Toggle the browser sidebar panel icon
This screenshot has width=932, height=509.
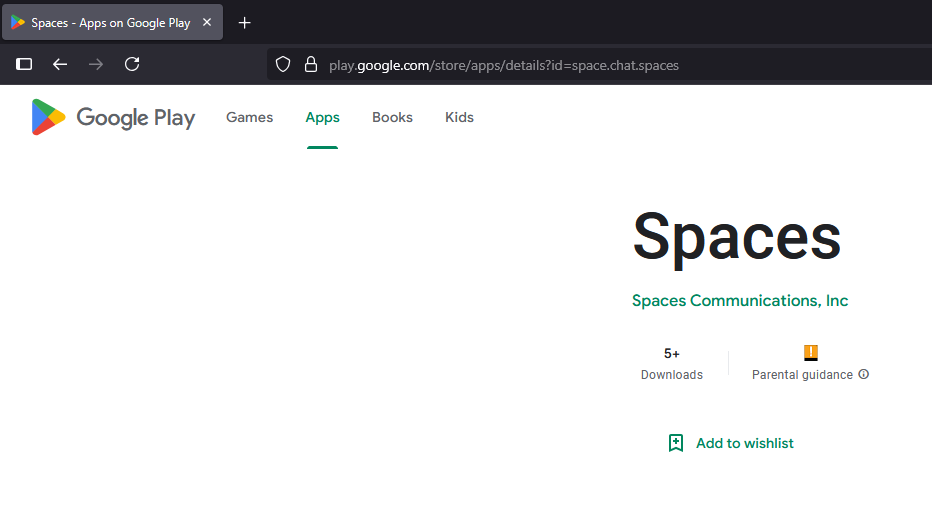25,64
